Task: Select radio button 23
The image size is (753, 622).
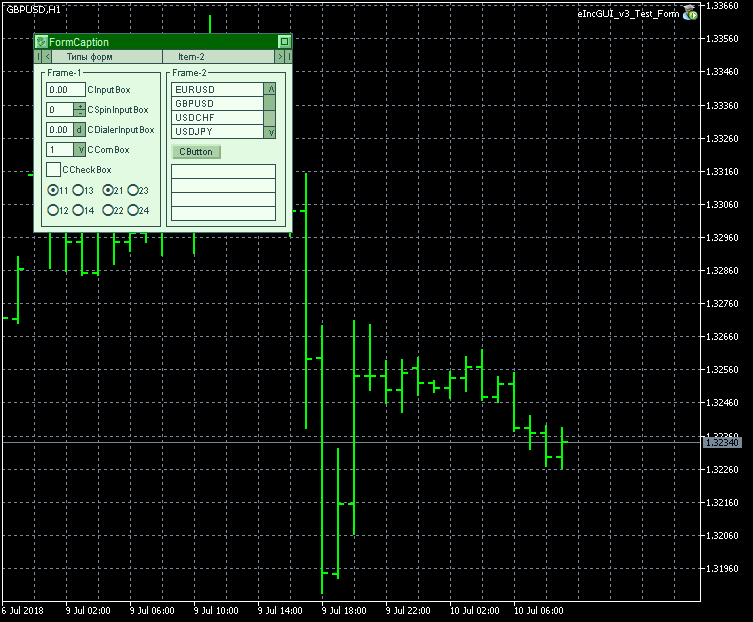Action: point(133,190)
